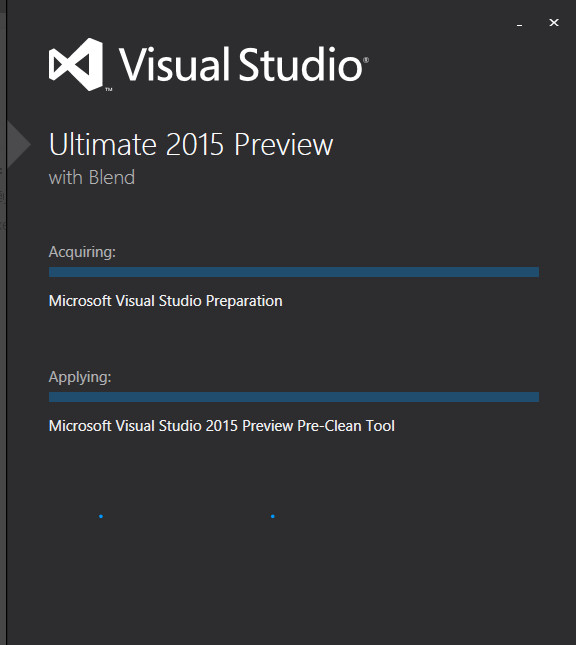576x645 pixels.
Task: Click the word Preview in the large heading
Action: tap(283, 144)
